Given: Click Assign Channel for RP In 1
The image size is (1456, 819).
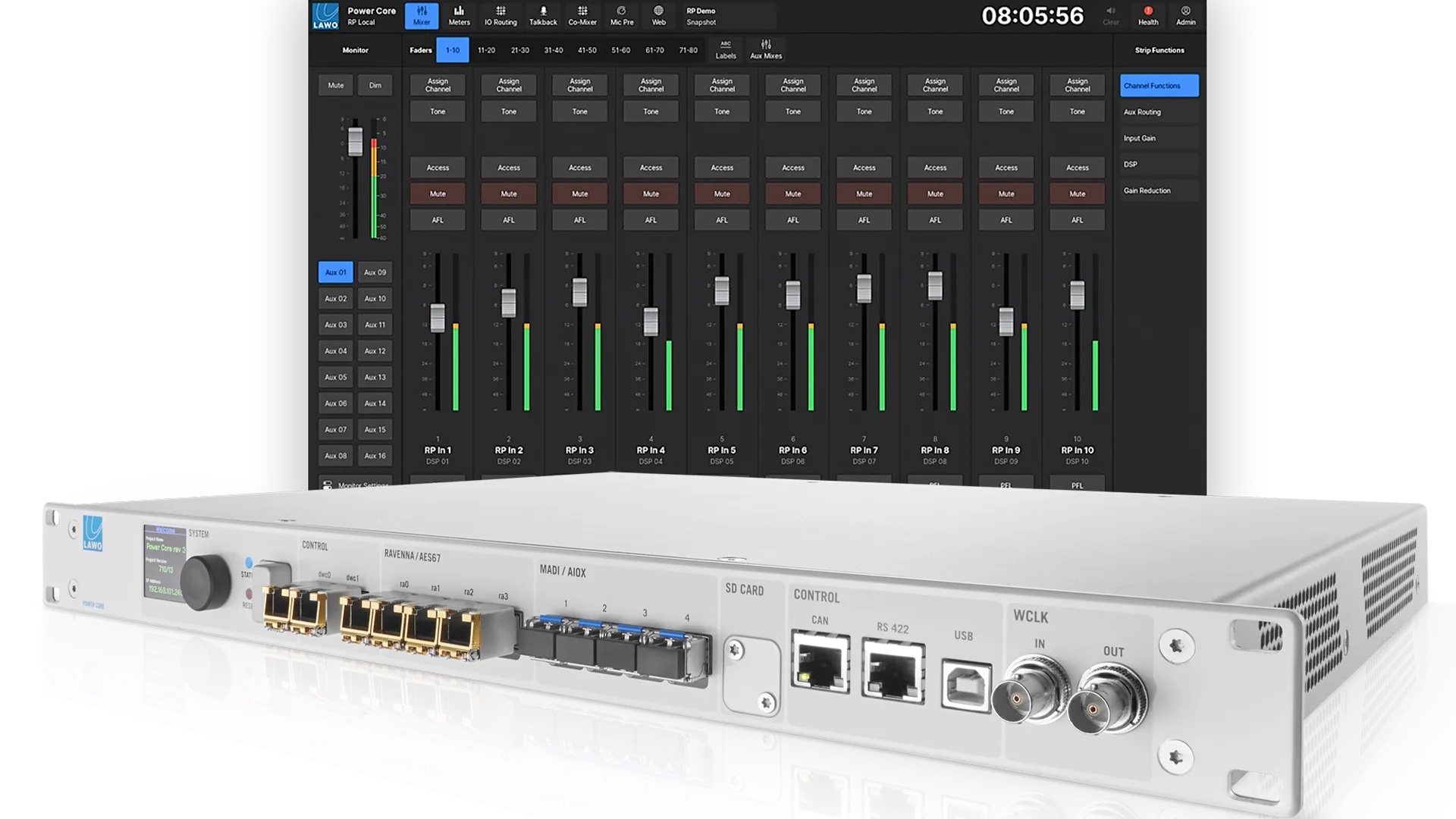Looking at the screenshot, I should (438, 85).
